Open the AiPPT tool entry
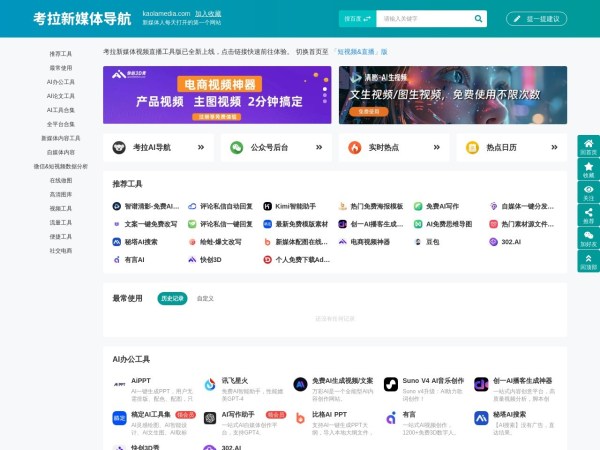 pos(120,385)
